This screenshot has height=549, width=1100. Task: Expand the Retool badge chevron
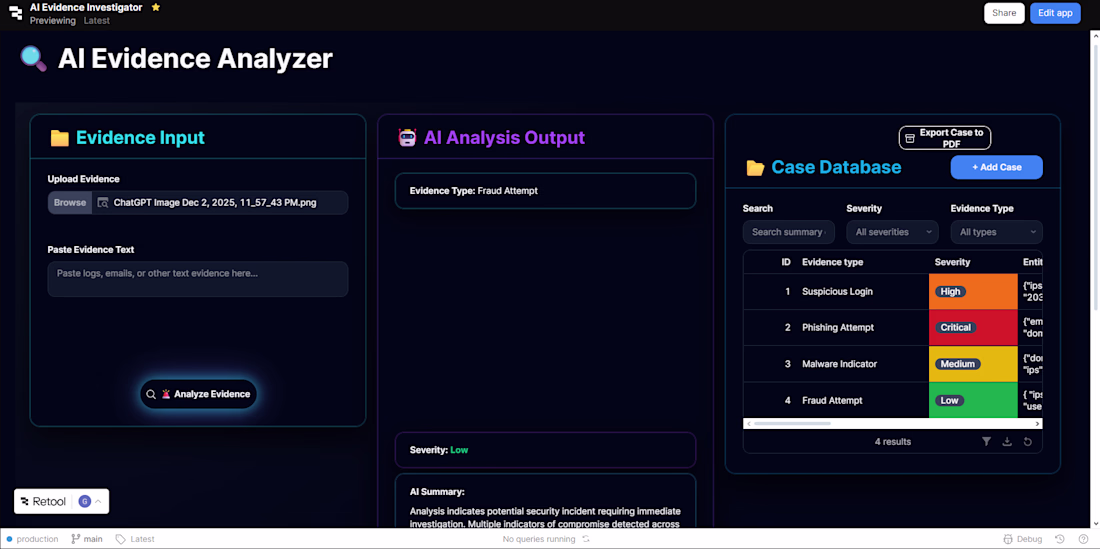pyautogui.click(x=98, y=501)
